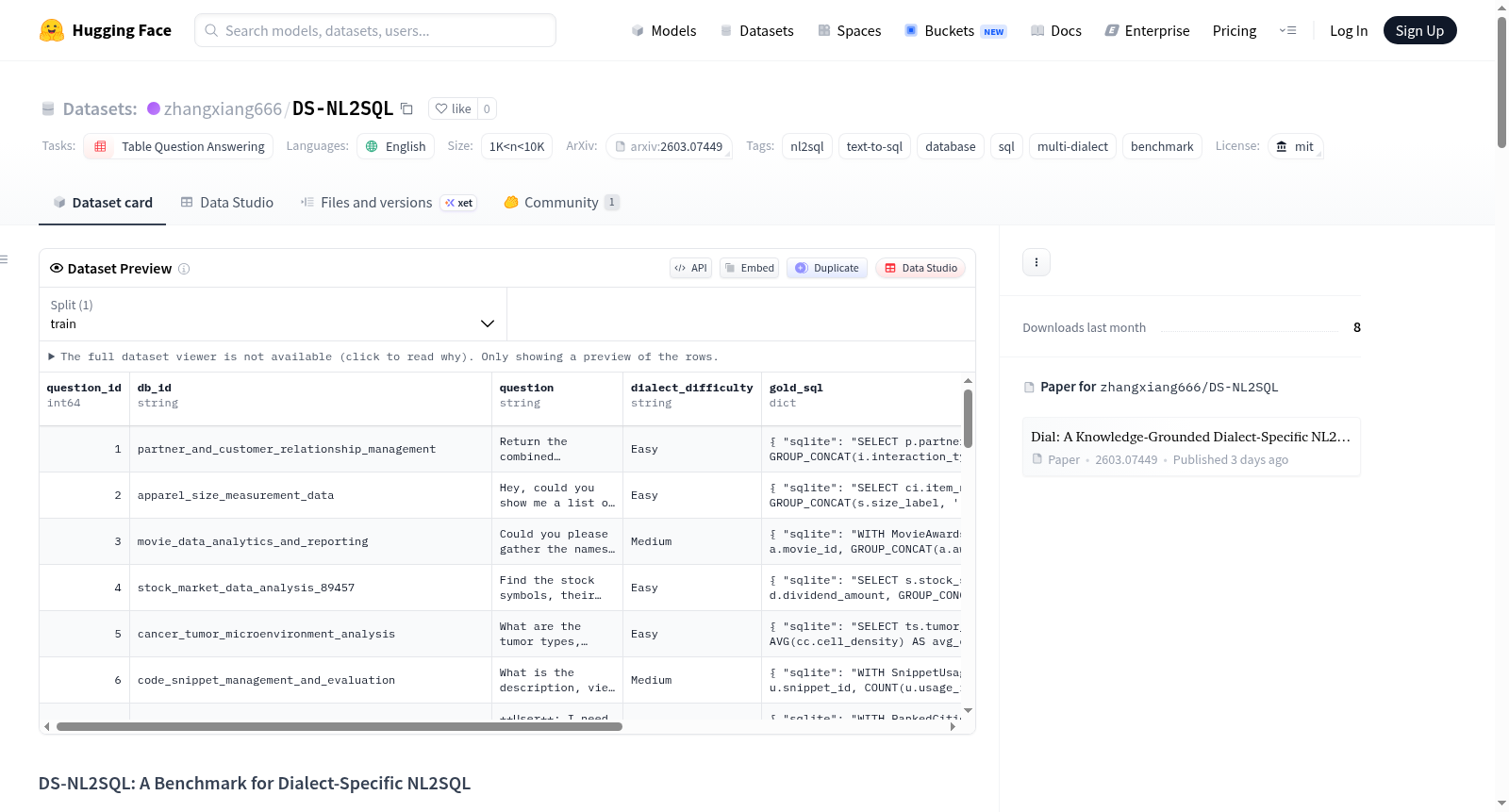Click the page vertical scrollbar thumb

(1501, 82)
